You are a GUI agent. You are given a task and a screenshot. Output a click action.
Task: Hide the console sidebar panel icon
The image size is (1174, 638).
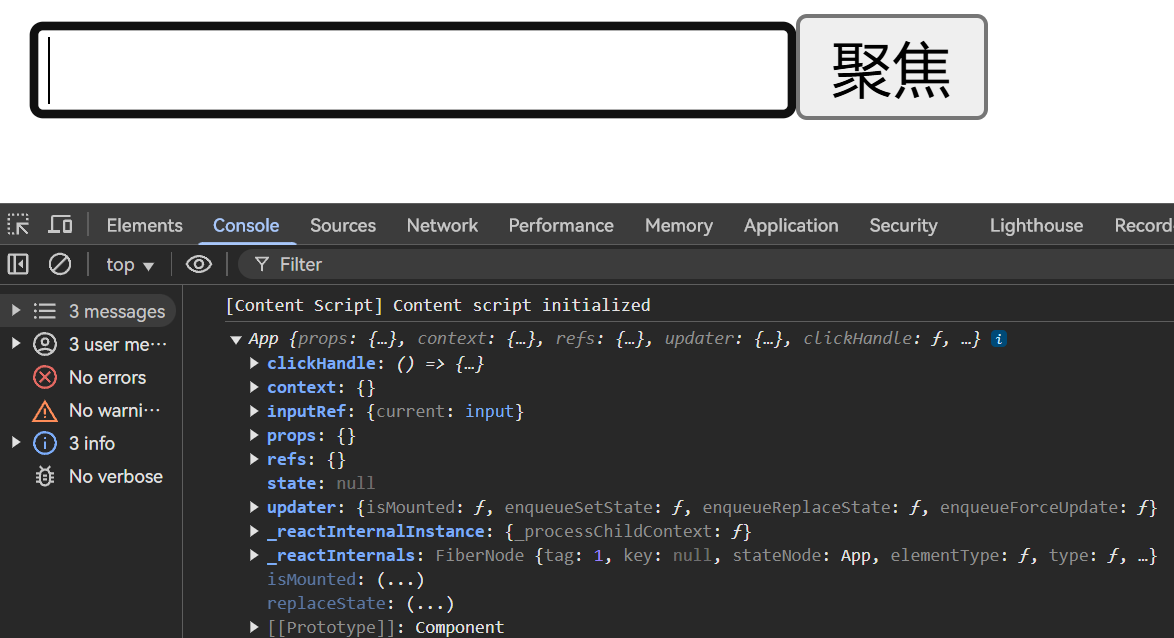(x=18, y=264)
